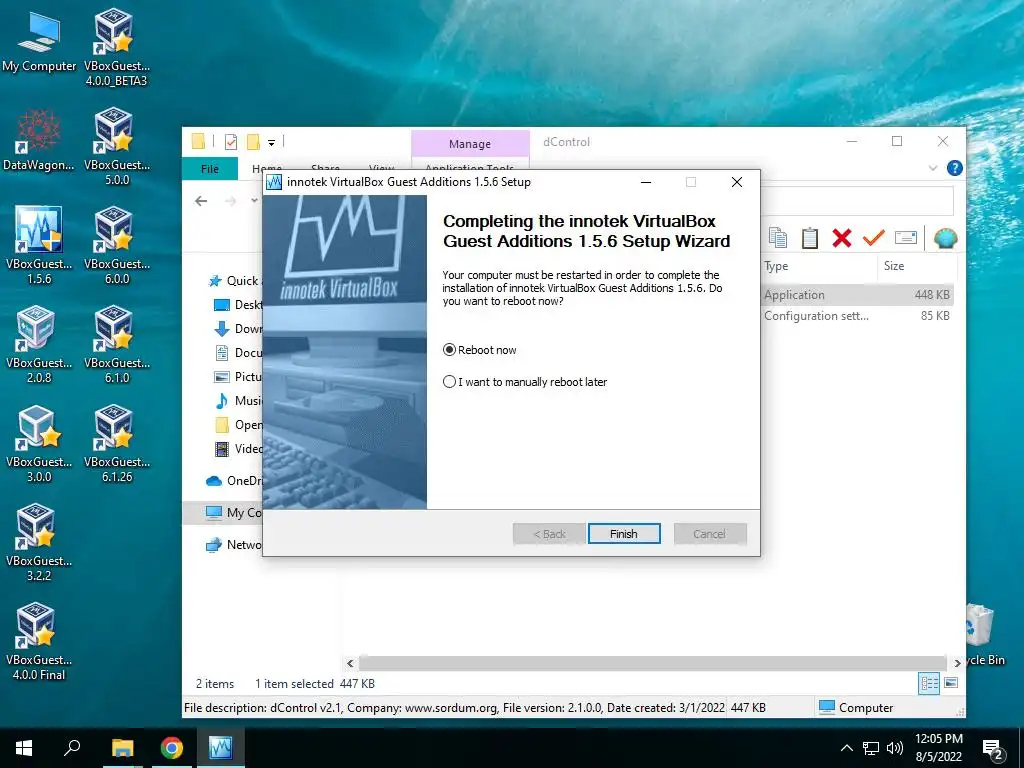Screen dimensions: 1024x768
Task: Expand the Explorer ribbon chevron
Action: 933,168
